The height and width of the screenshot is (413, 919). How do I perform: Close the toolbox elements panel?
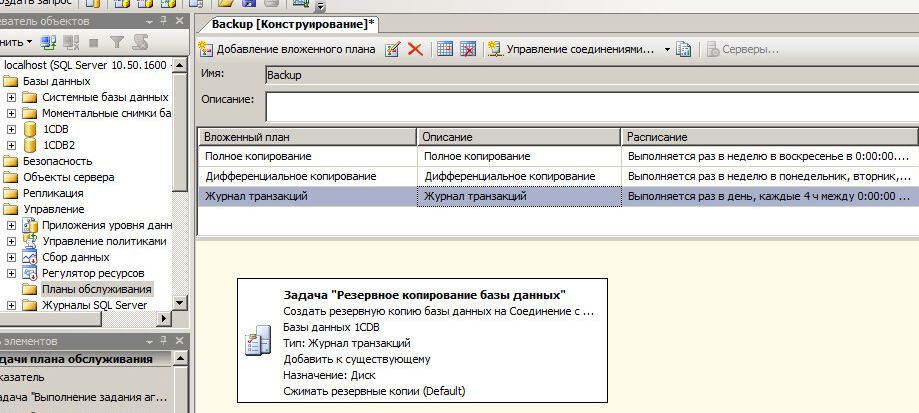[x=179, y=340]
